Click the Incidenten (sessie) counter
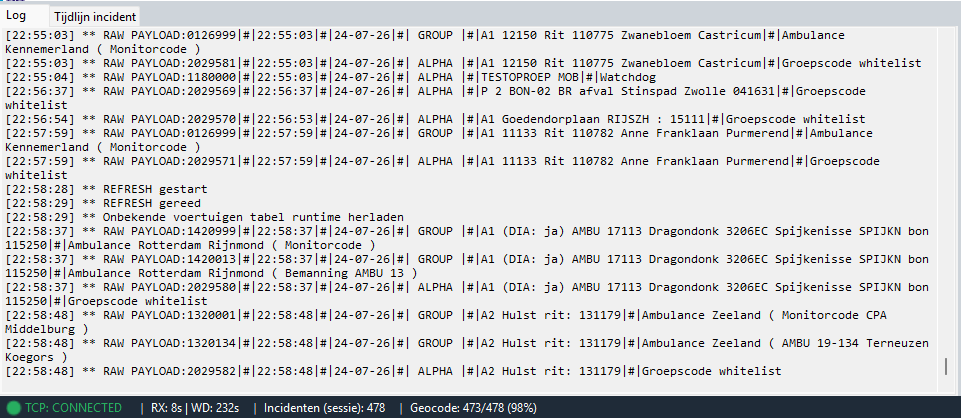Image resolution: width=961 pixels, height=418 pixels. 324,408
